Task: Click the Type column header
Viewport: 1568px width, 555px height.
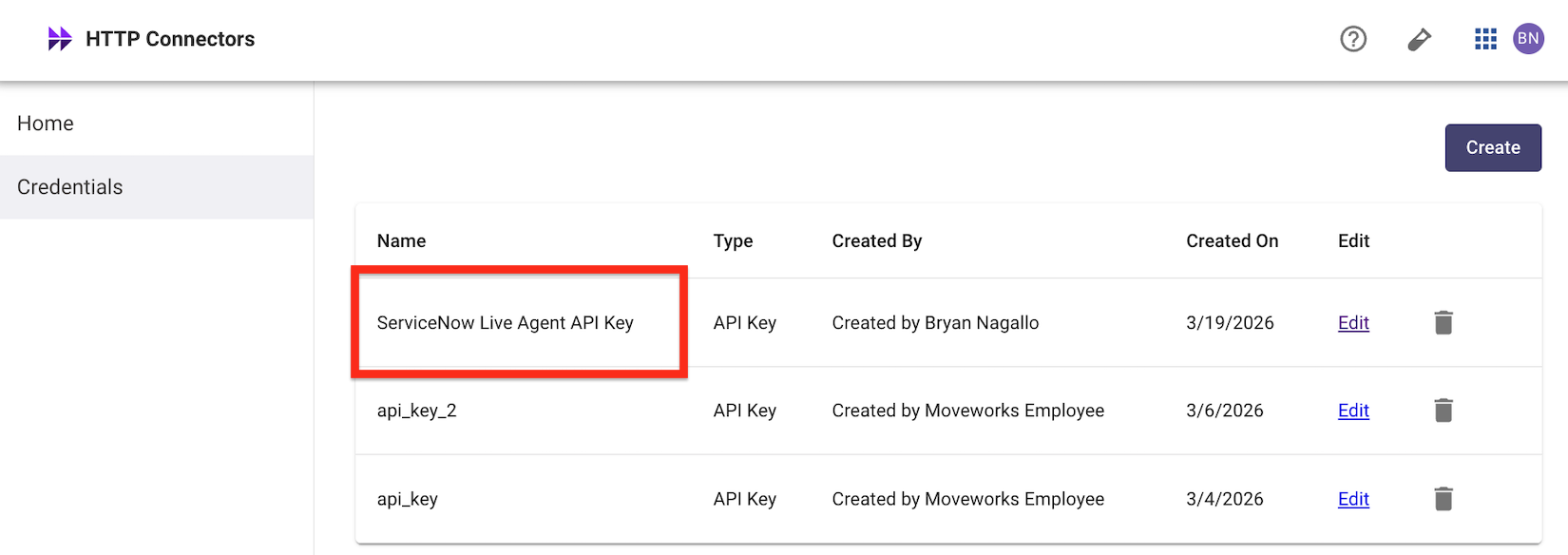Action: pos(733,241)
